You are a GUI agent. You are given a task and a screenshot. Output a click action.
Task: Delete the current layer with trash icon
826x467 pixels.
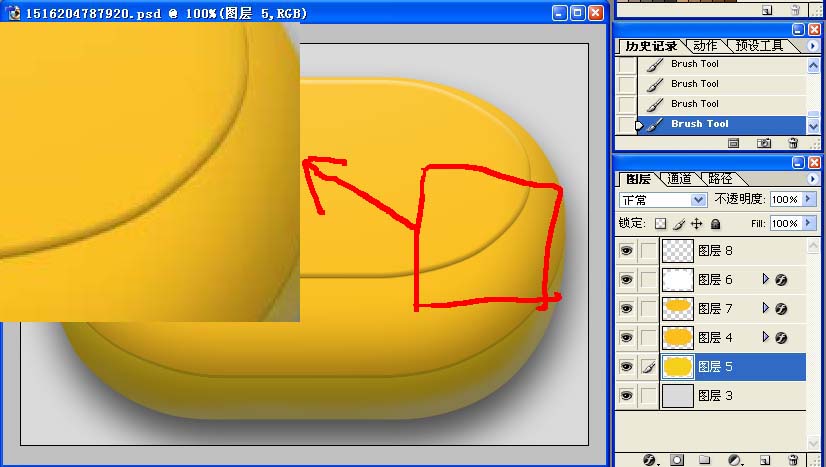tap(793, 460)
